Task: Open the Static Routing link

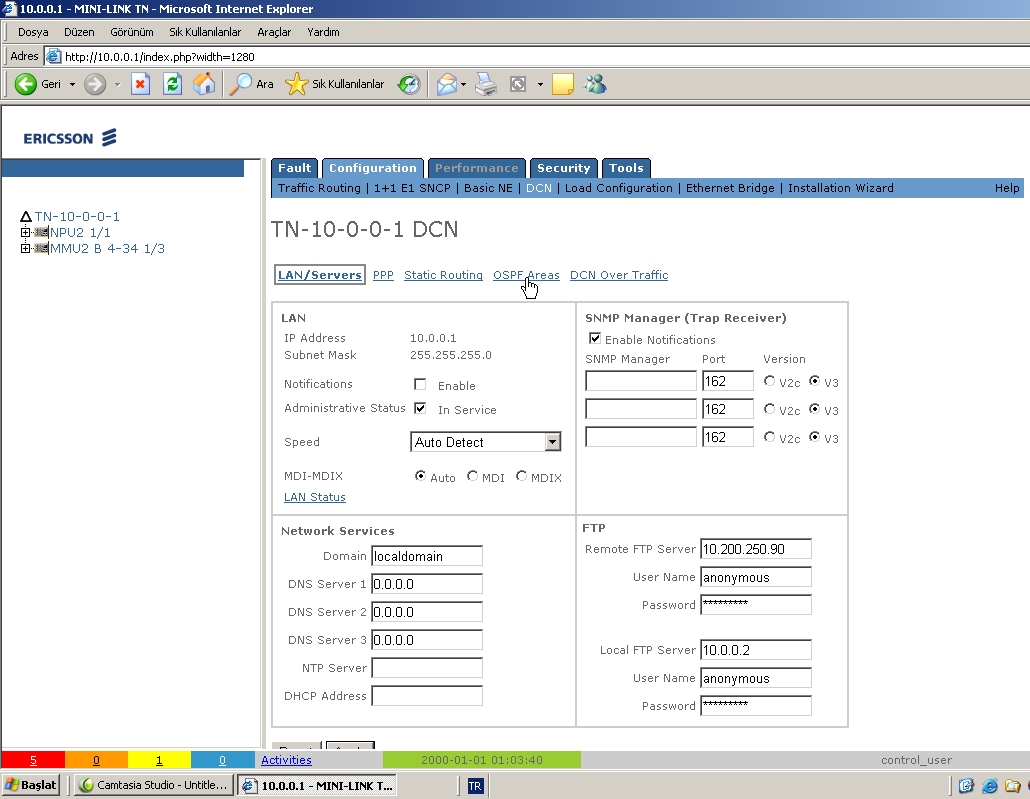Action: click(443, 275)
